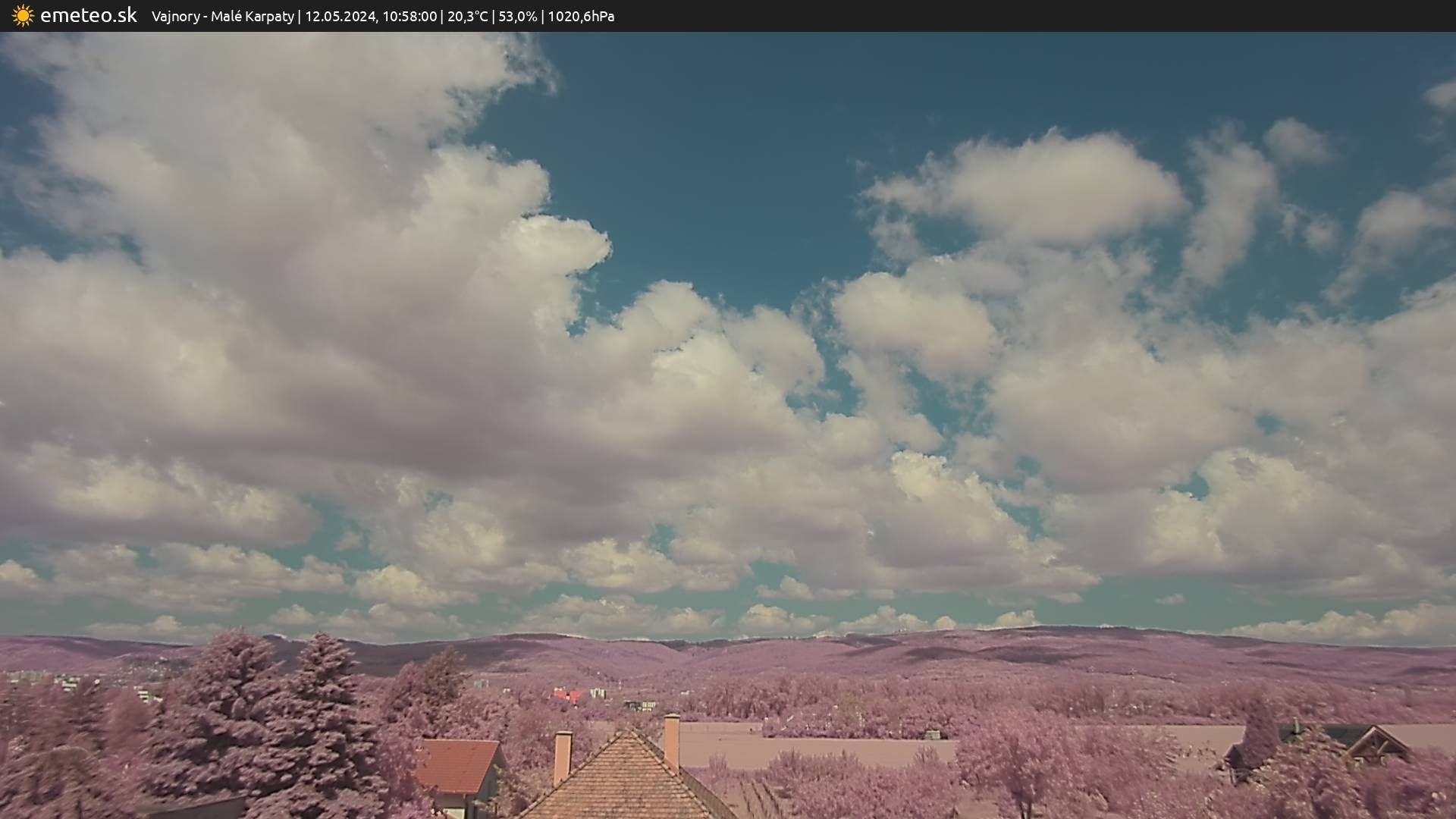Click the emeteo.sk site name
The height and width of the screenshot is (819, 1456).
pyautogui.click(x=89, y=16)
